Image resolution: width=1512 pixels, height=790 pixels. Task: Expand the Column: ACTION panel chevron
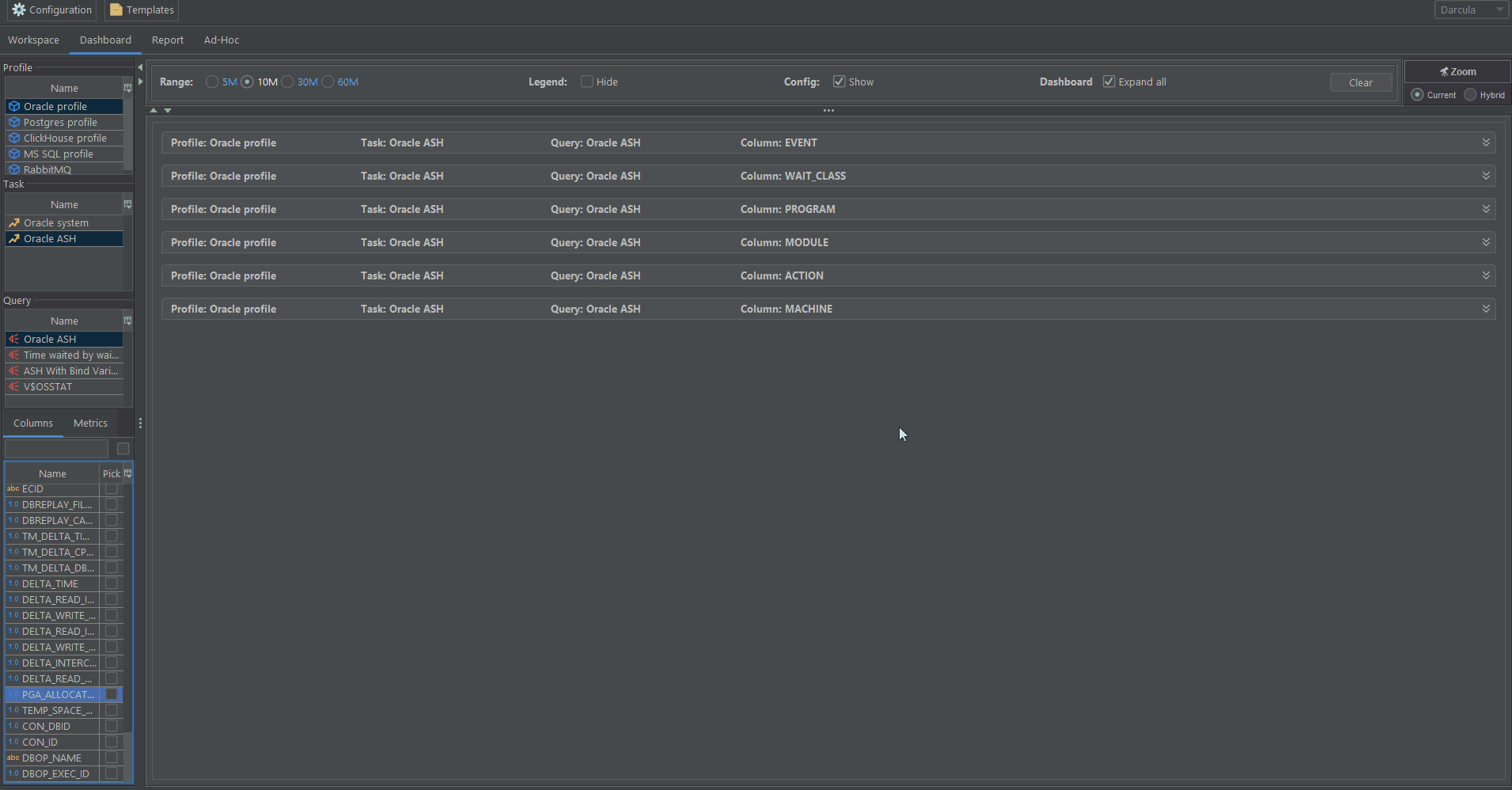coord(1486,275)
